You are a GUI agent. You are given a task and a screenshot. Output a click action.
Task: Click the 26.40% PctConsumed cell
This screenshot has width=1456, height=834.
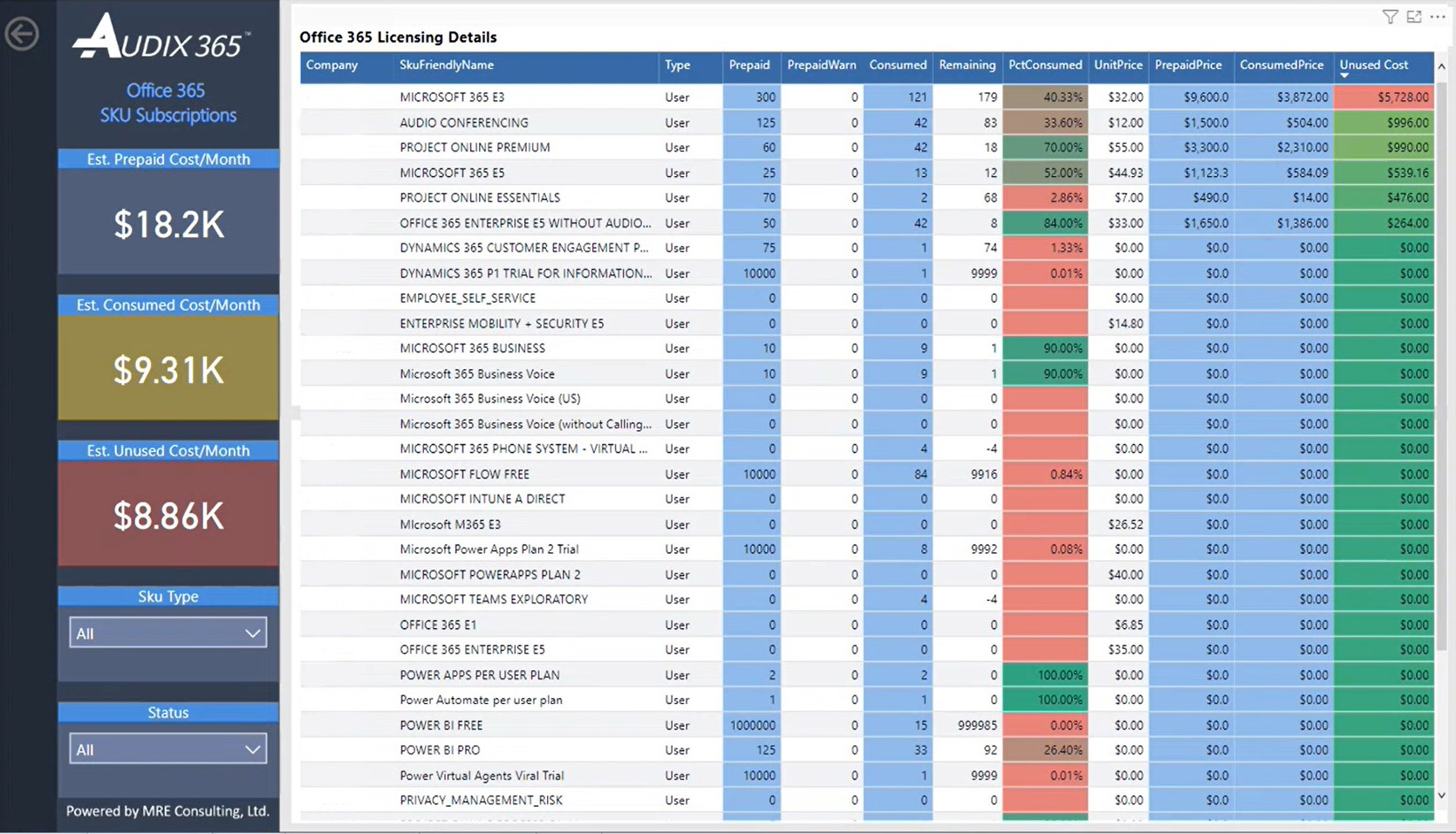tap(1045, 750)
